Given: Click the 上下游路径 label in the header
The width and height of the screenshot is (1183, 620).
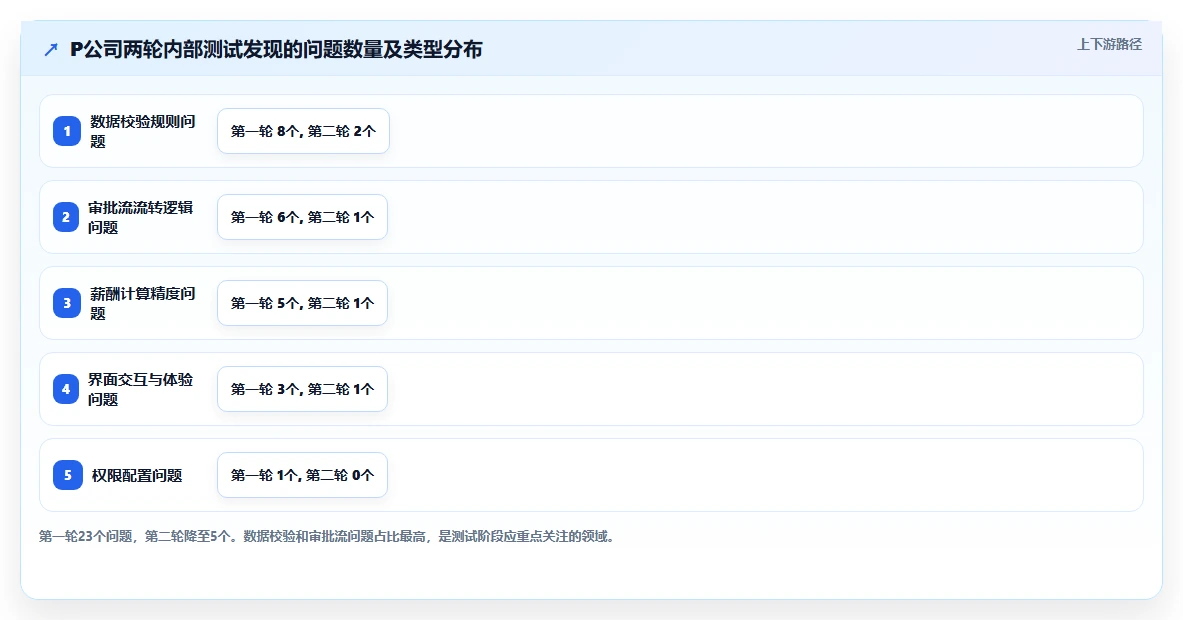Looking at the screenshot, I should [x=1109, y=45].
